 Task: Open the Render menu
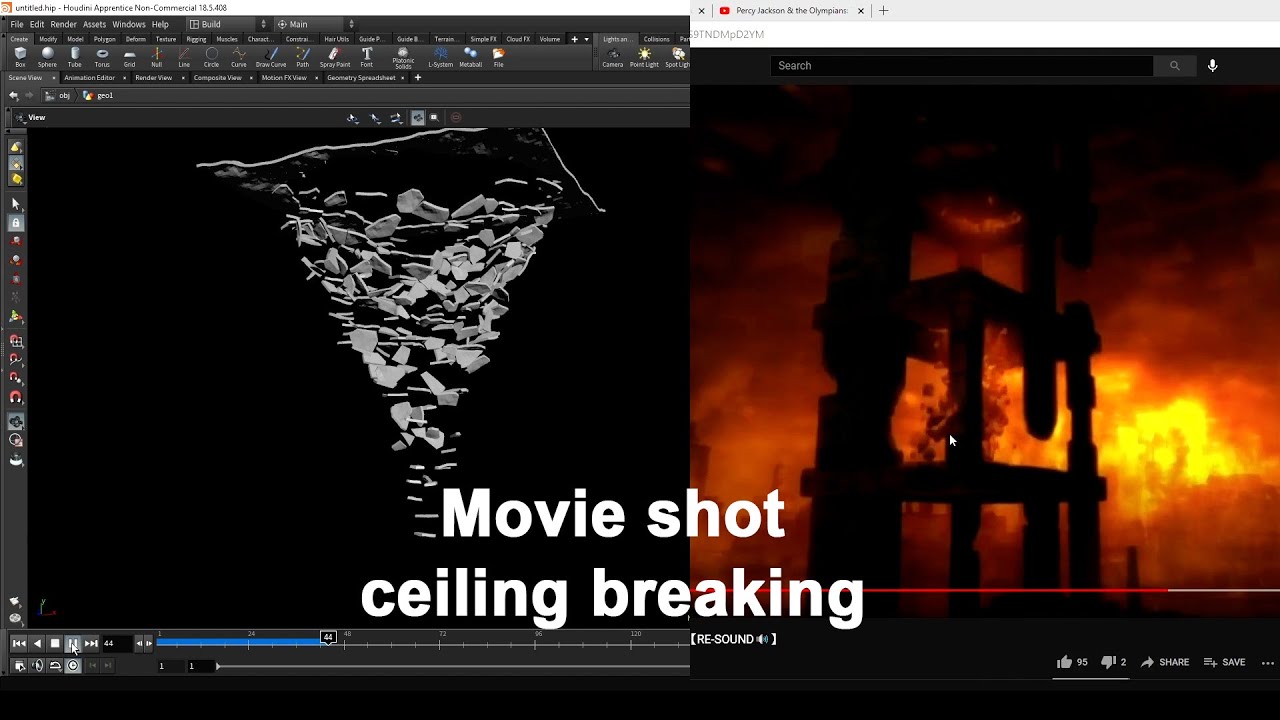click(x=63, y=24)
